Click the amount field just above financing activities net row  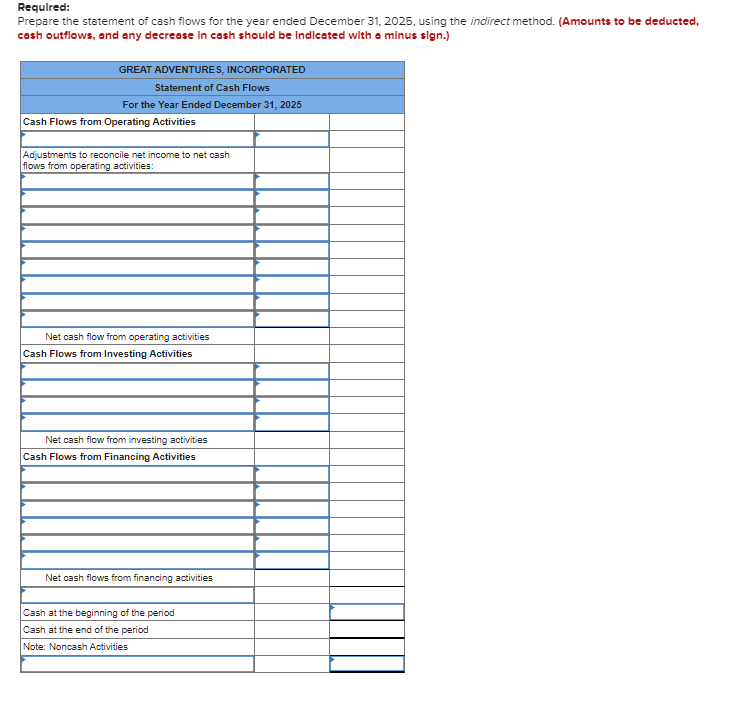click(x=292, y=560)
